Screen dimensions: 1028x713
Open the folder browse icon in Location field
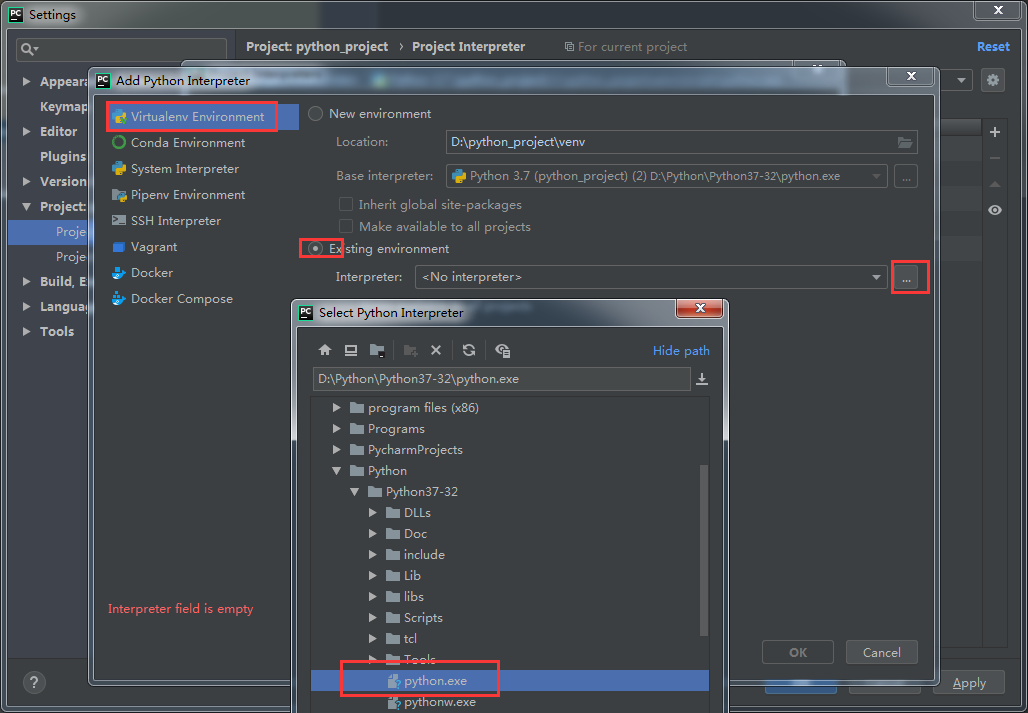(x=905, y=142)
